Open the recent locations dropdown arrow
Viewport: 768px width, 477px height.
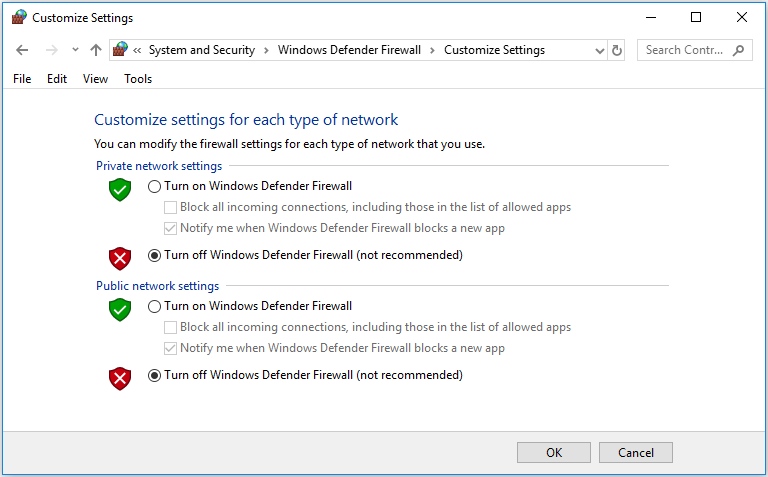pos(75,50)
